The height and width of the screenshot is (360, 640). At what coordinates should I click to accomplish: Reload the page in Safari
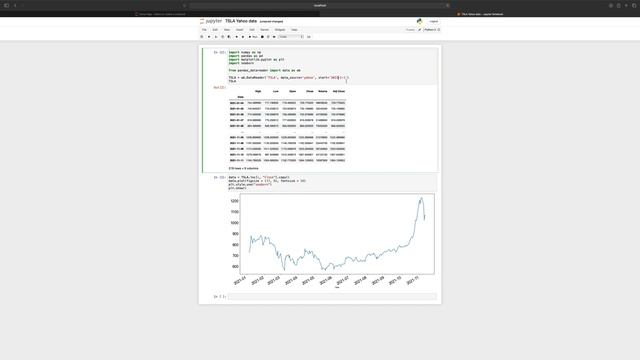tap(447, 5)
